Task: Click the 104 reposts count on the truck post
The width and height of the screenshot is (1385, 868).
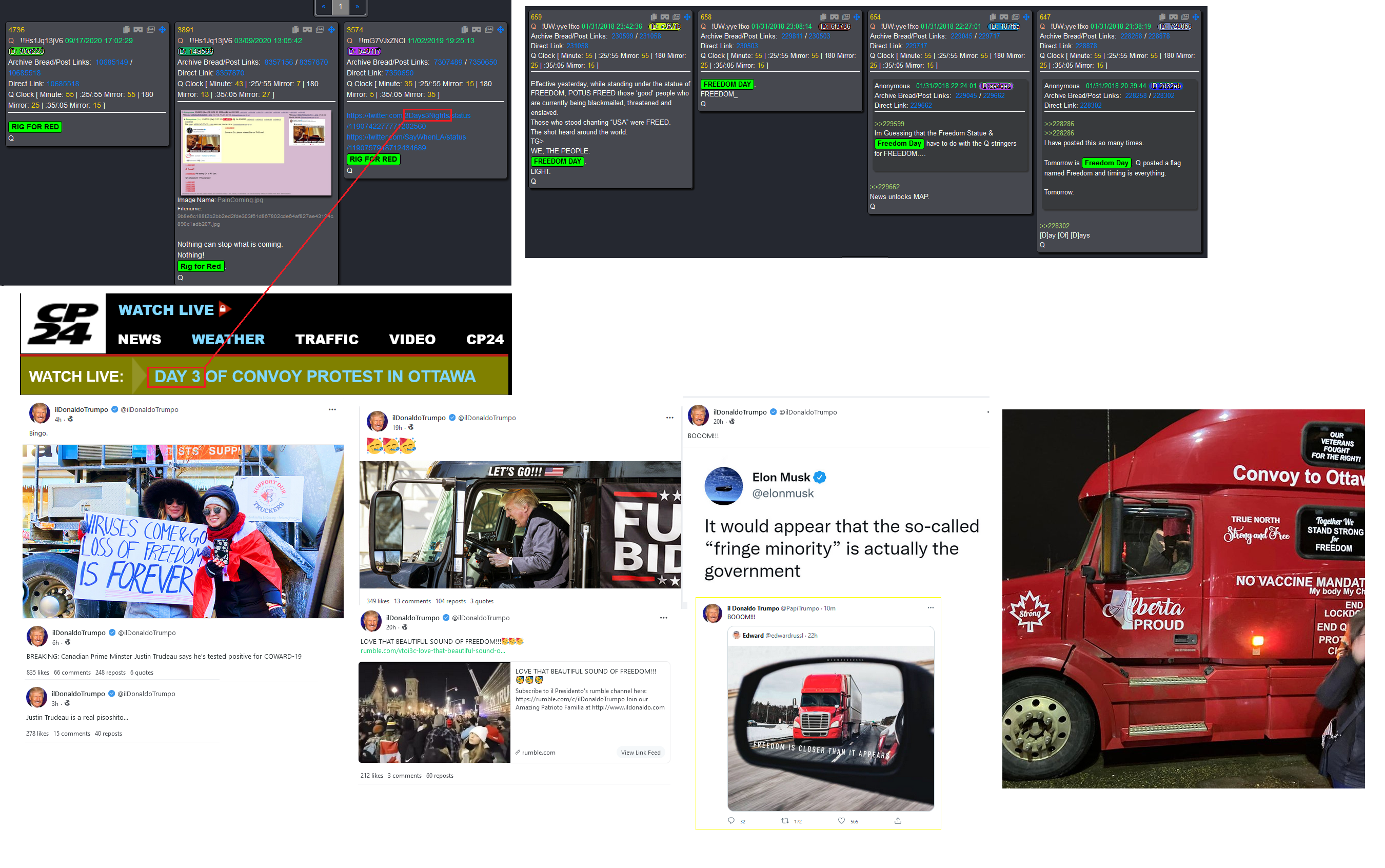Action: coord(450,602)
